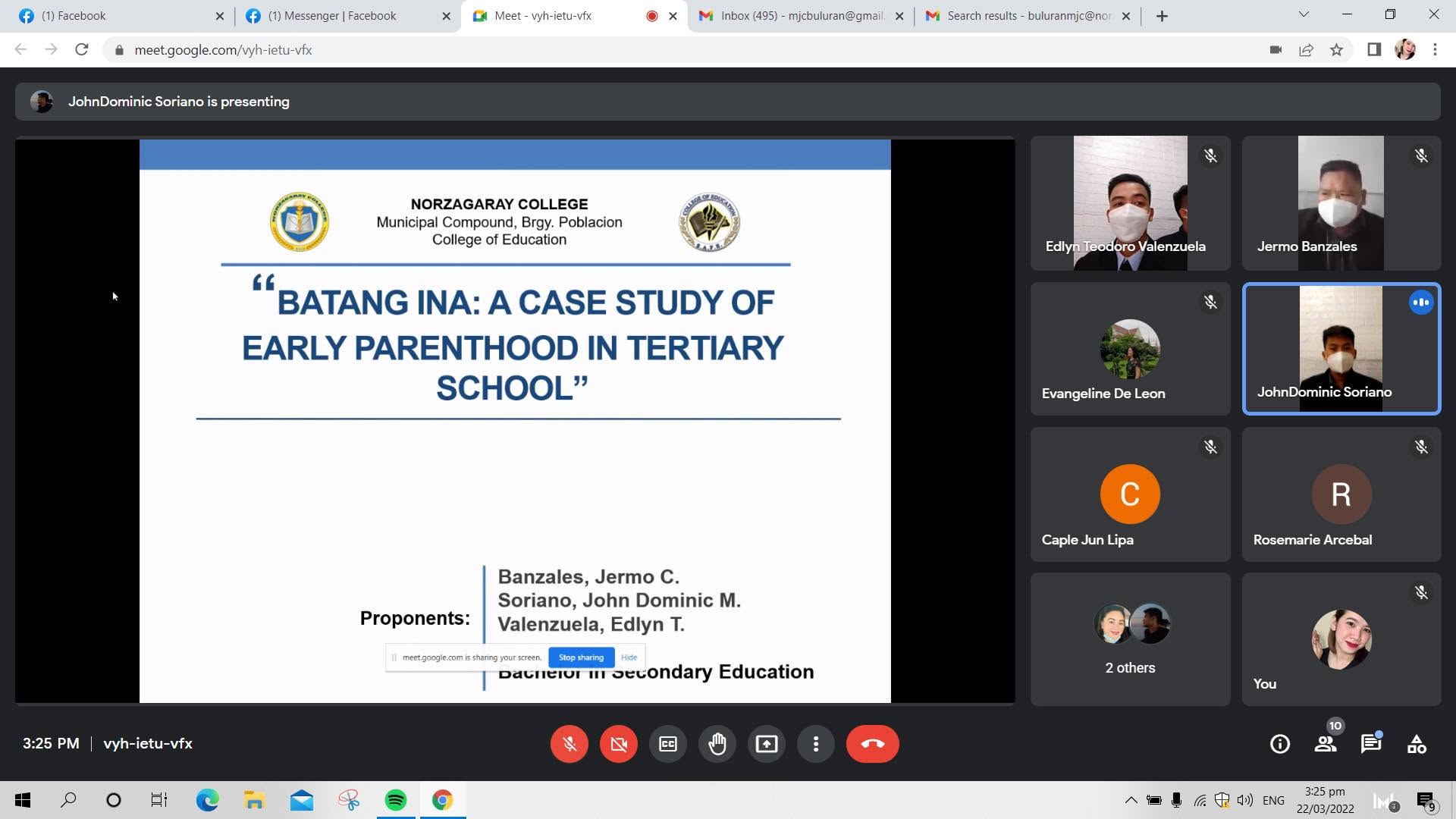The image size is (1456, 819).
Task: Click JohnDominic Soriano video tile
Action: click(1341, 349)
